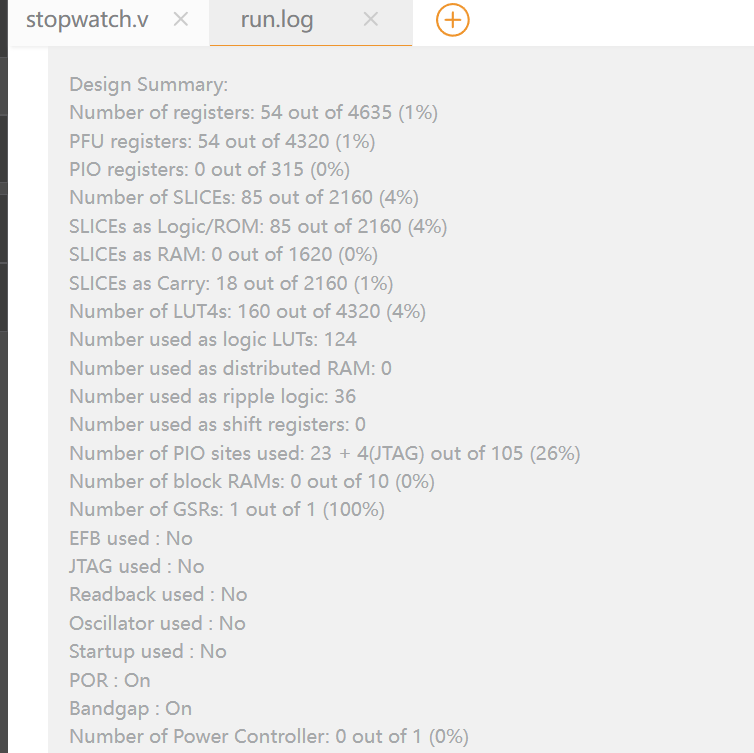Click the Number of Power Controller line

click(269, 737)
